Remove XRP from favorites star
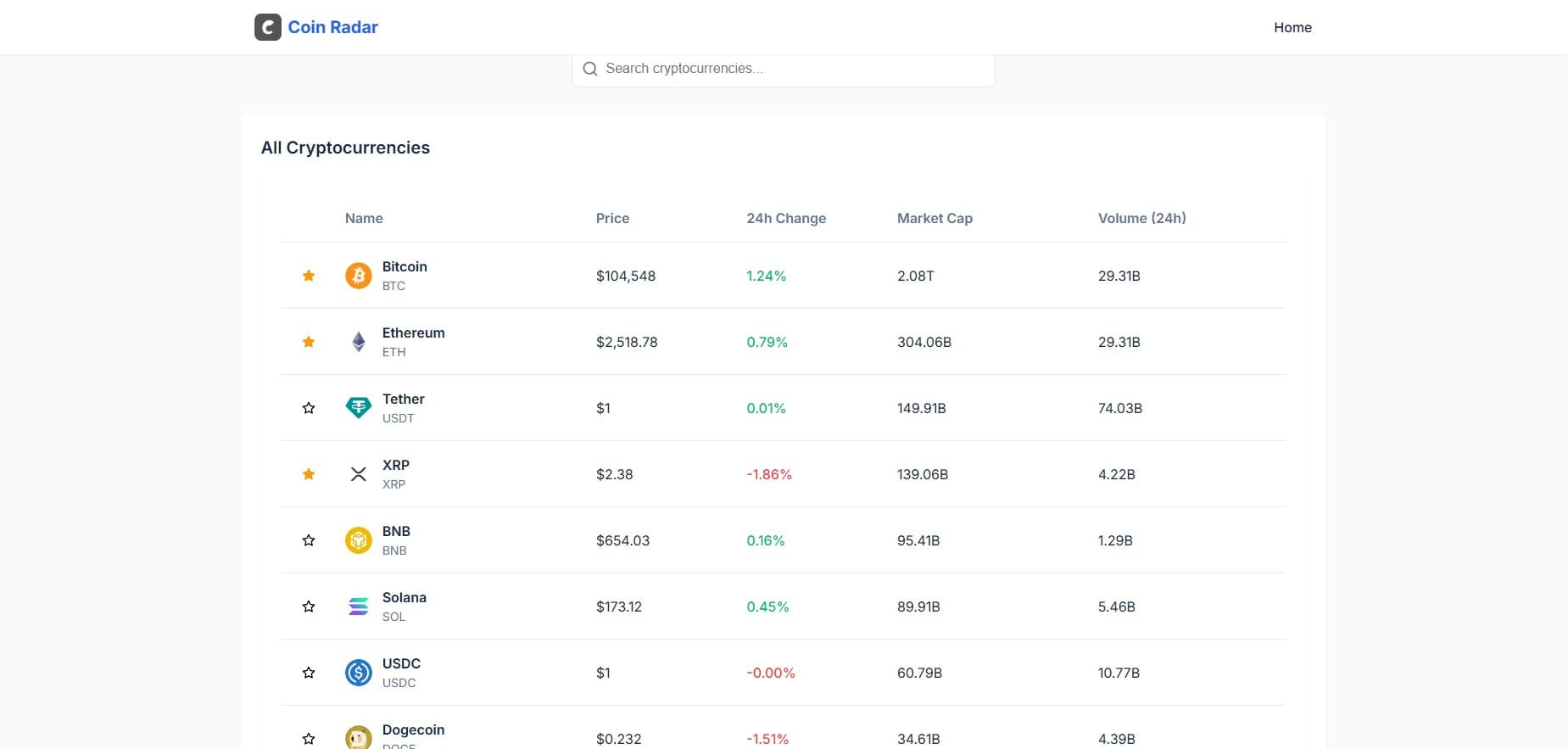The image size is (1568, 749). pyautogui.click(x=309, y=474)
